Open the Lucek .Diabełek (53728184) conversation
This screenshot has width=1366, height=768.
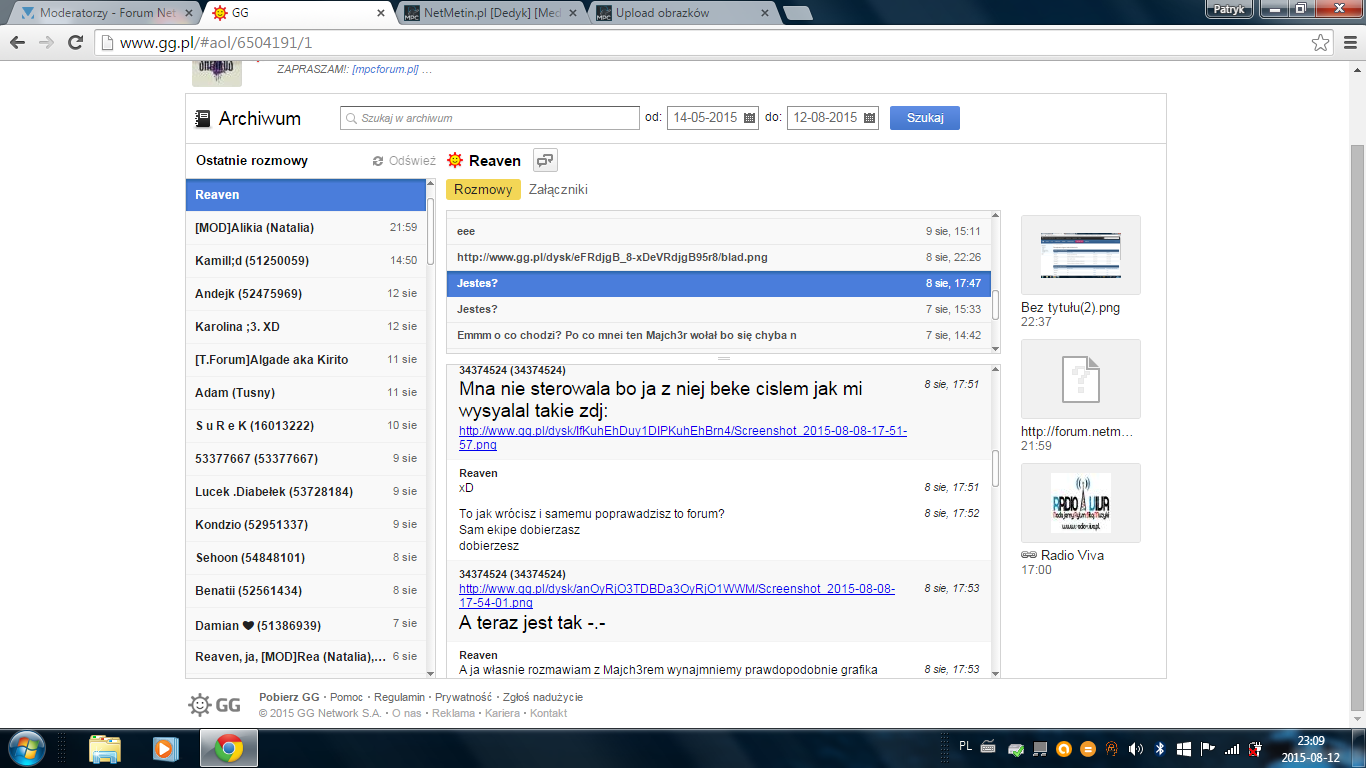[306, 492]
